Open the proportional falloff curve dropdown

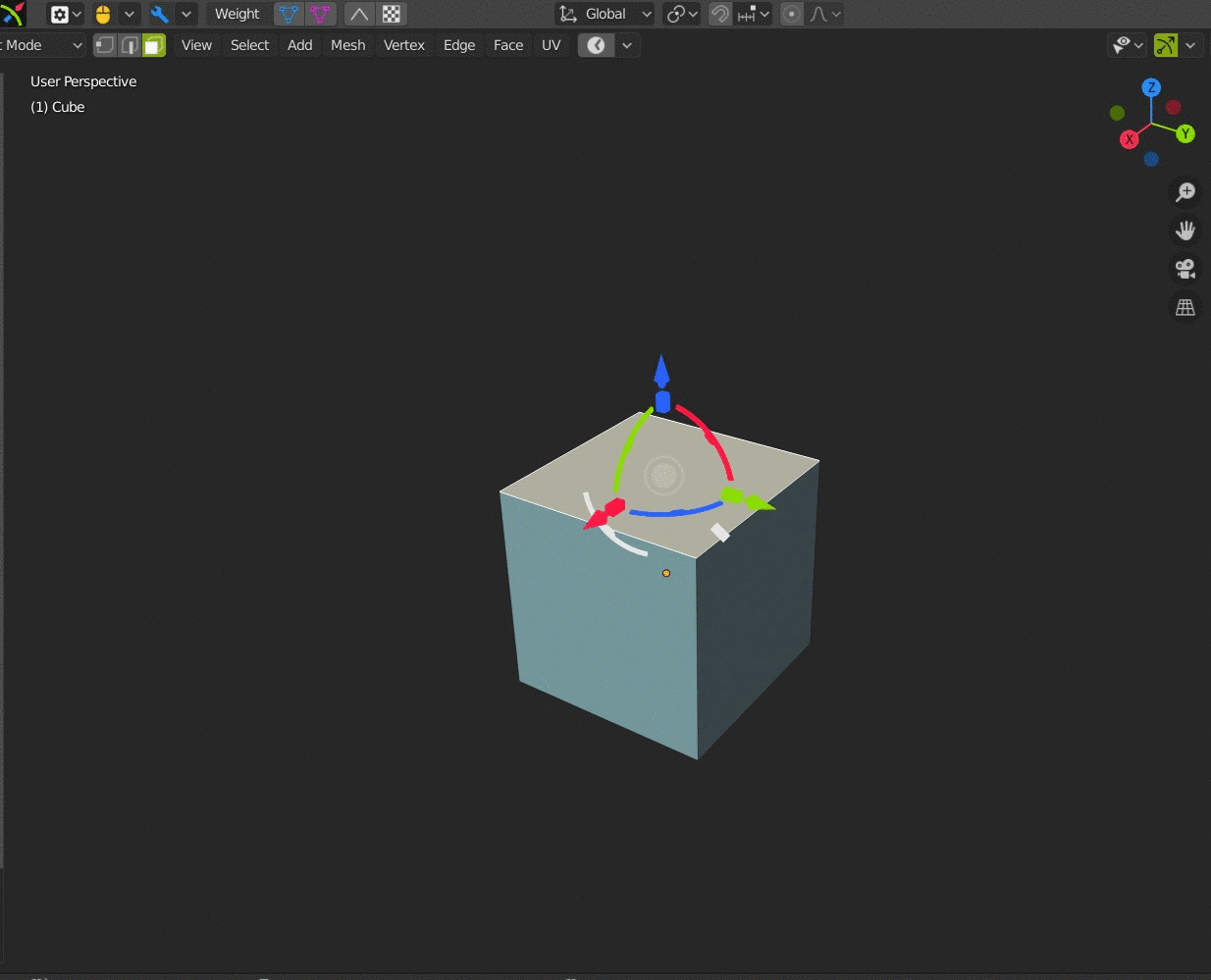(825, 15)
